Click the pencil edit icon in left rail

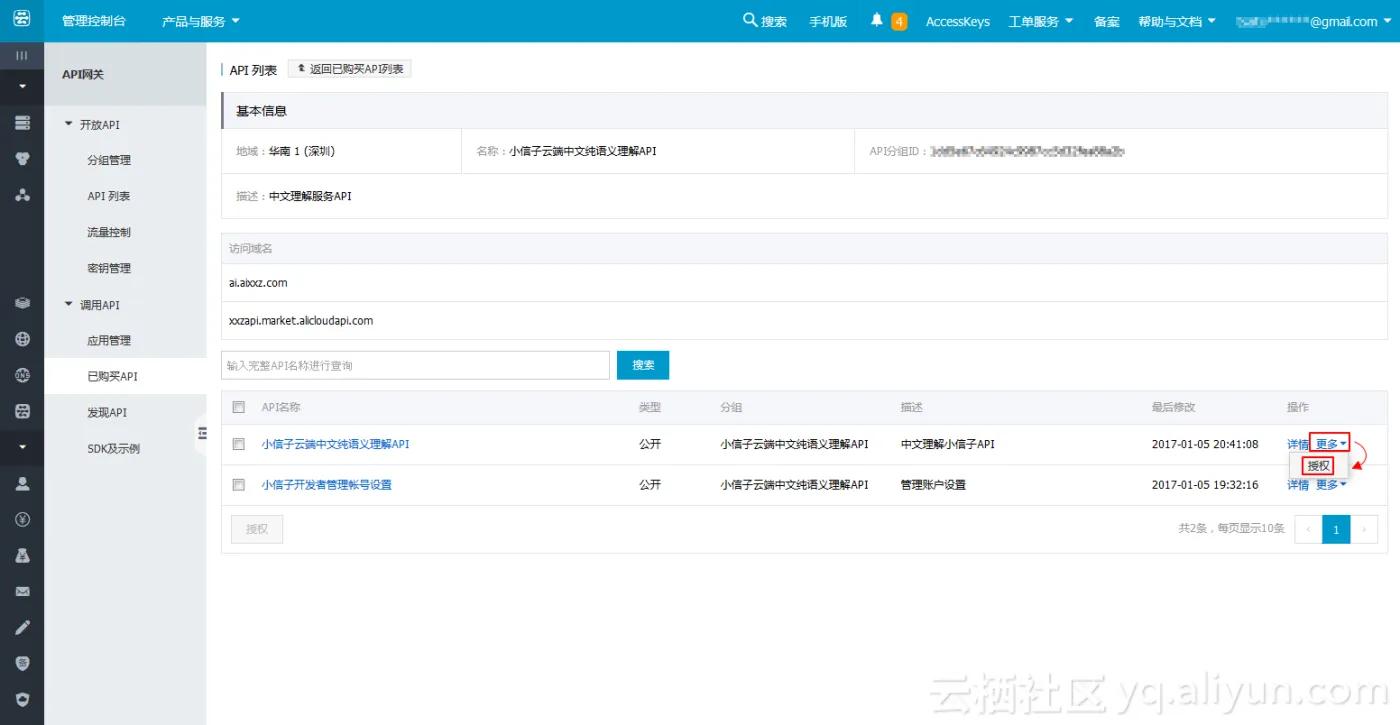pos(22,627)
